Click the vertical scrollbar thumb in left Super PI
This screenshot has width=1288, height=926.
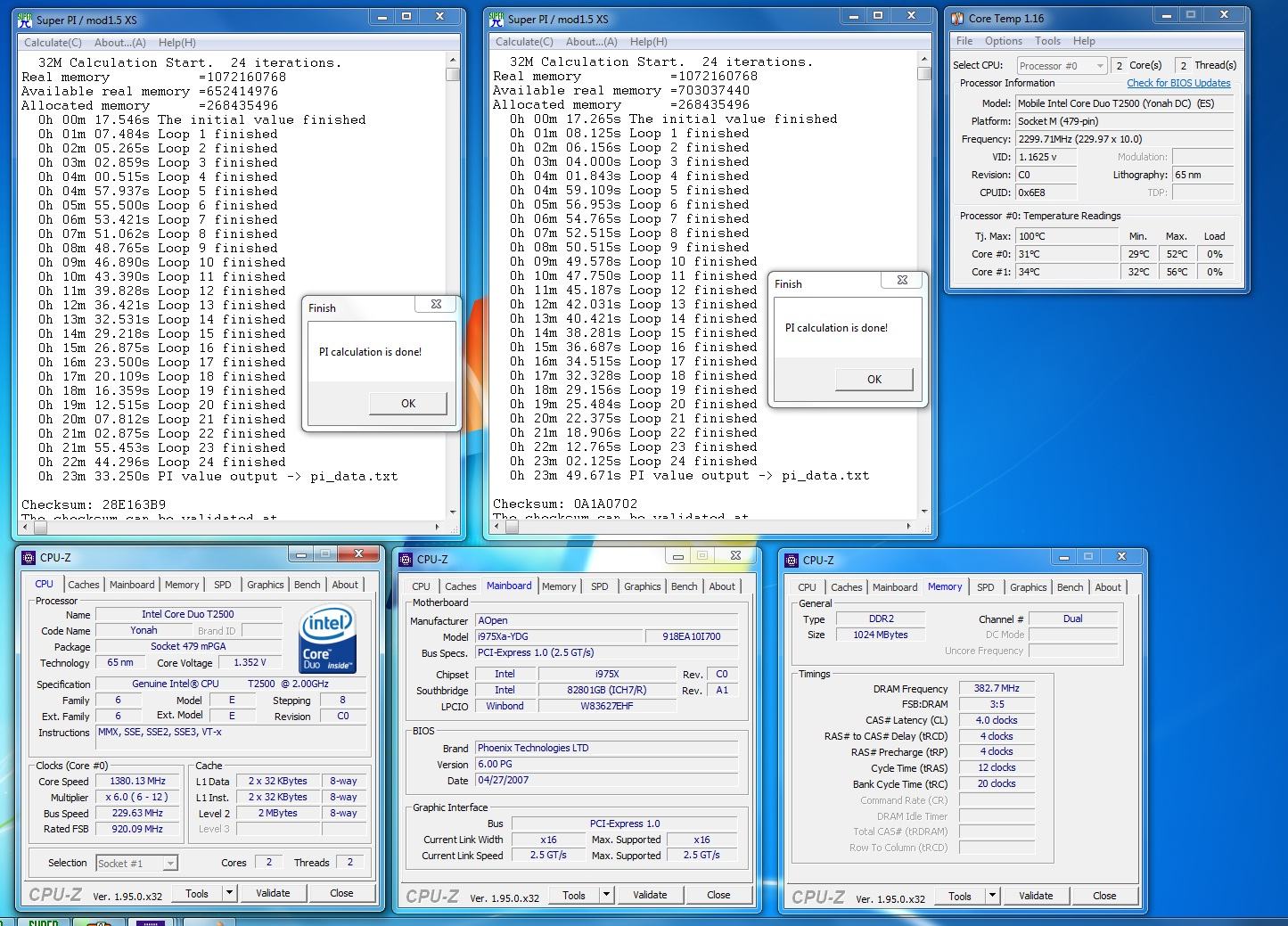(x=453, y=75)
